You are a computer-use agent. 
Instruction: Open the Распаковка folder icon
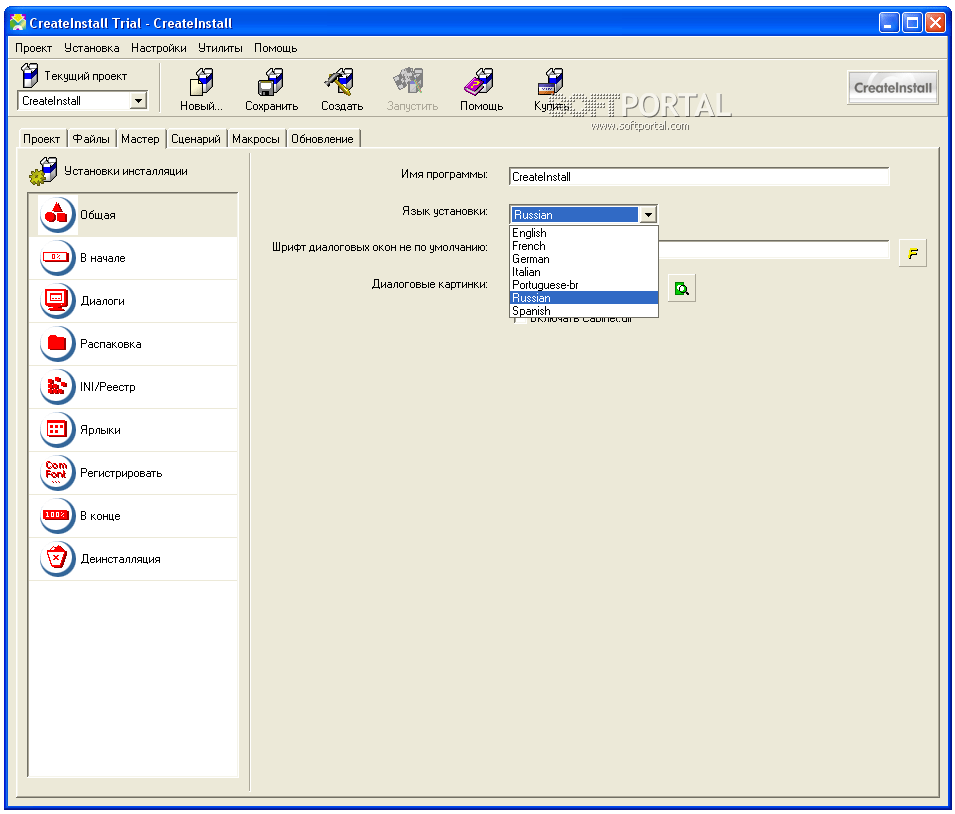(x=57, y=344)
